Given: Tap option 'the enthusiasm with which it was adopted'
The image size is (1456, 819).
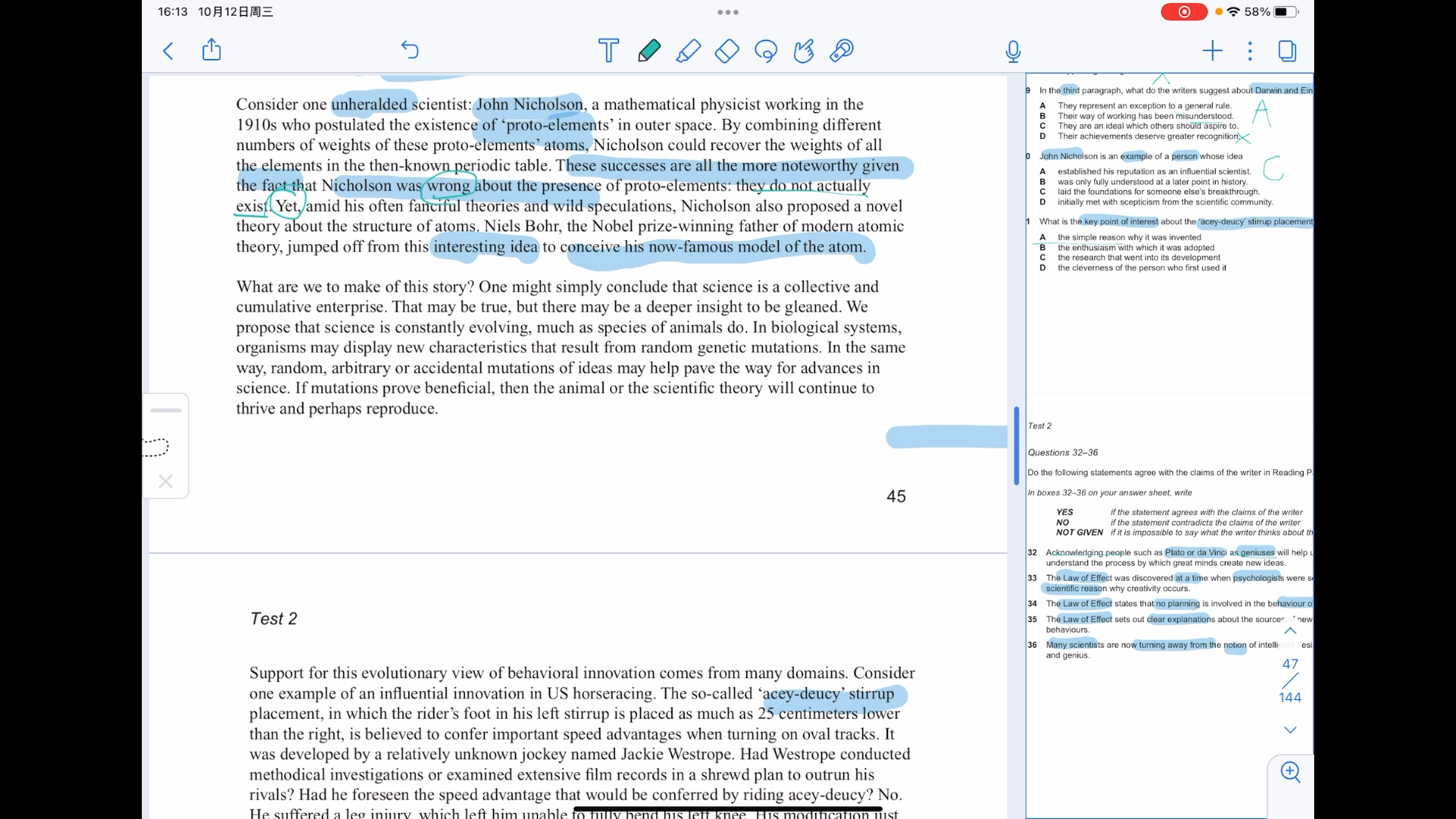Looking at the screenshot, I should (1136, 247).
